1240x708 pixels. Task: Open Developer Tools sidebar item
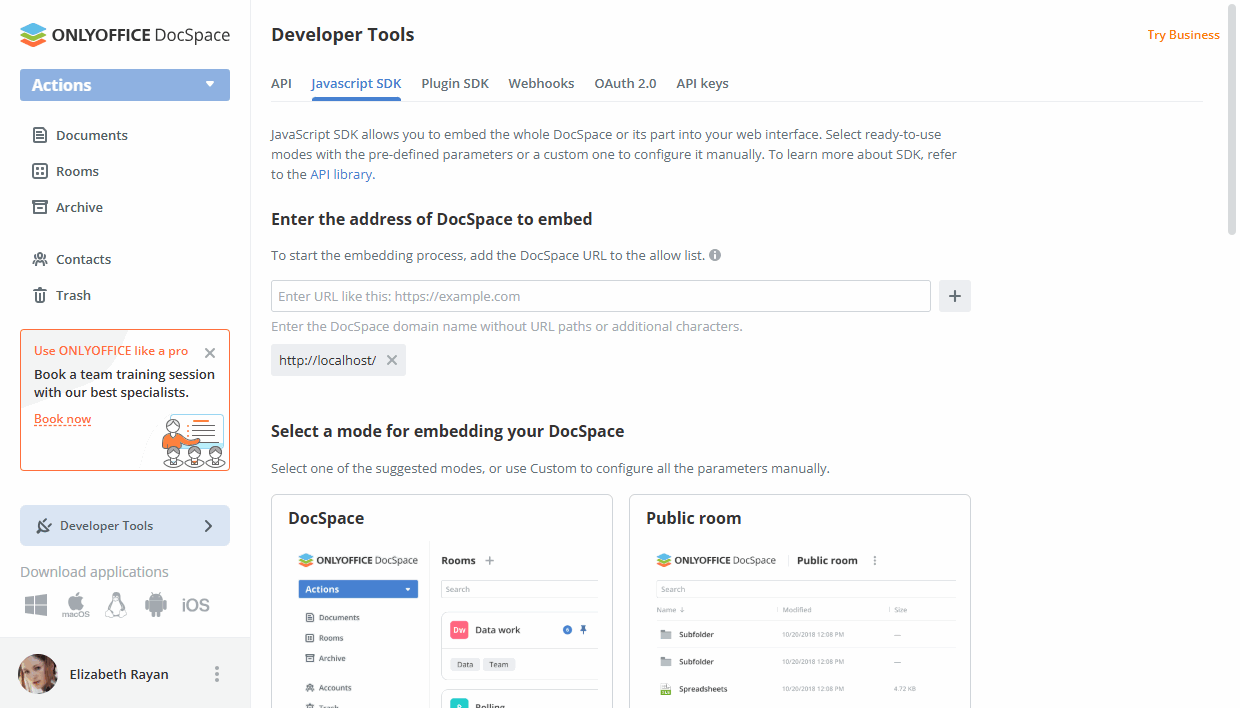[x=125, y=526]
